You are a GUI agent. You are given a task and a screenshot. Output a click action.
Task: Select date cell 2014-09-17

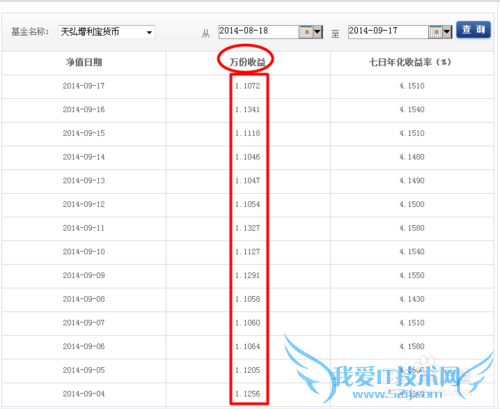pos(84,86)
